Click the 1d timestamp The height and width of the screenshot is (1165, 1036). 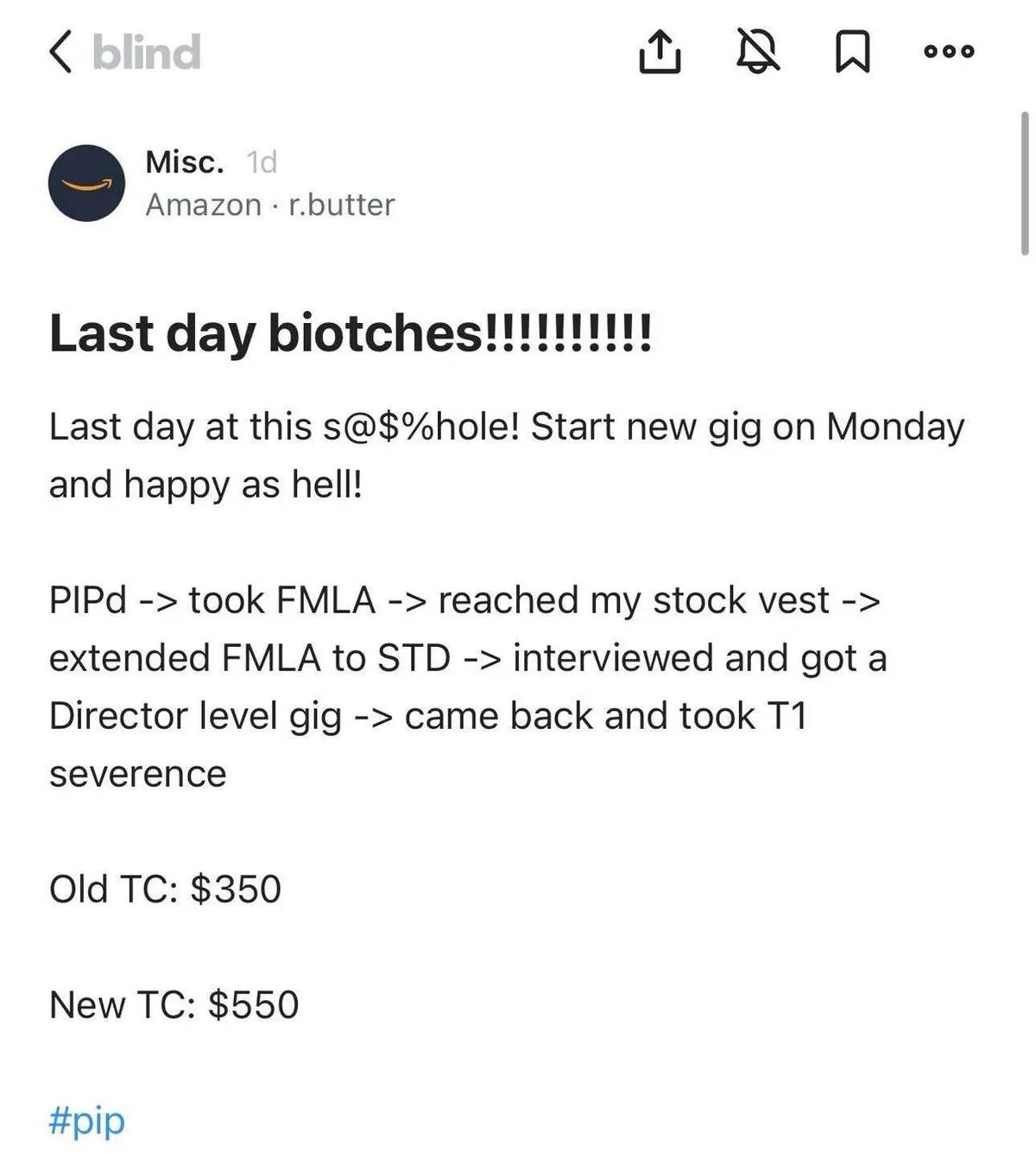[262, 161]
